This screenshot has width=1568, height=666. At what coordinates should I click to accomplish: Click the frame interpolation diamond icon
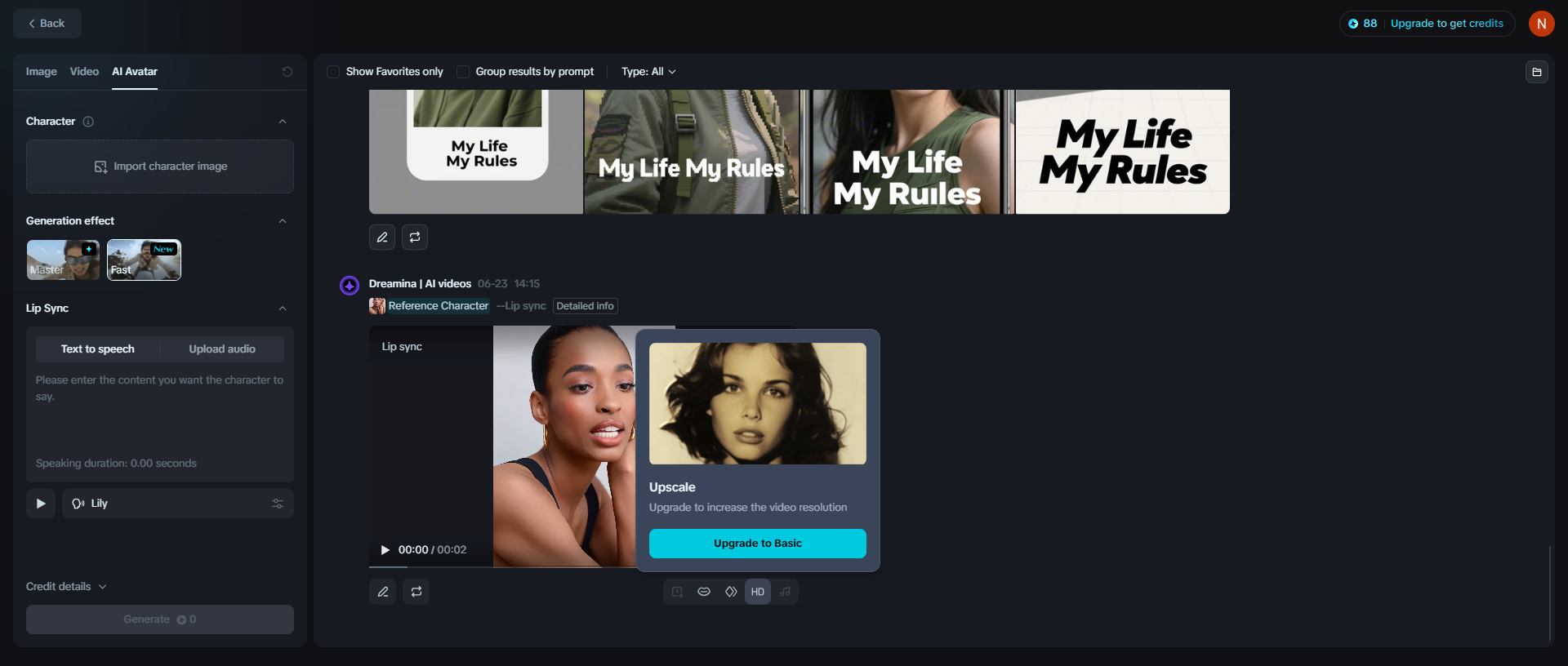tap(731, 592)
